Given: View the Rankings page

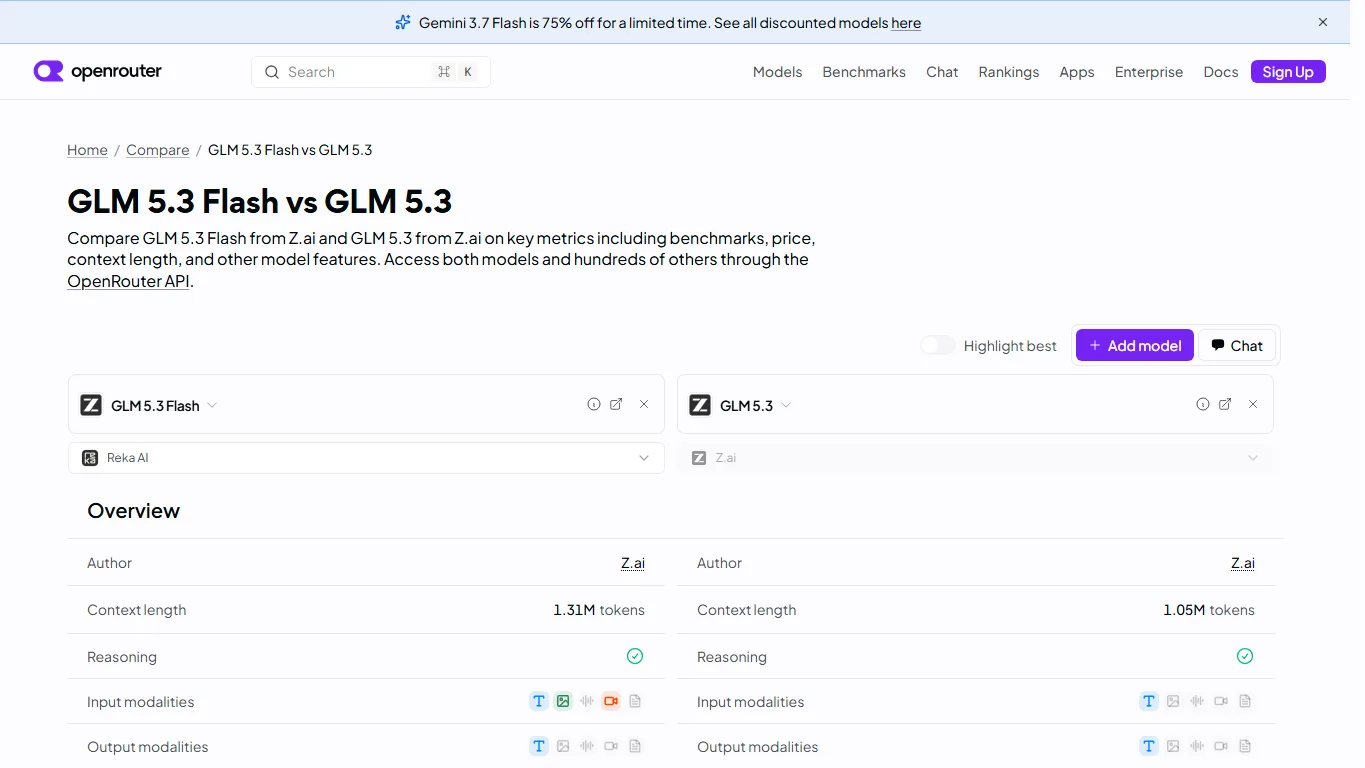Looking at the screenshot, I should coord(1009,72).
